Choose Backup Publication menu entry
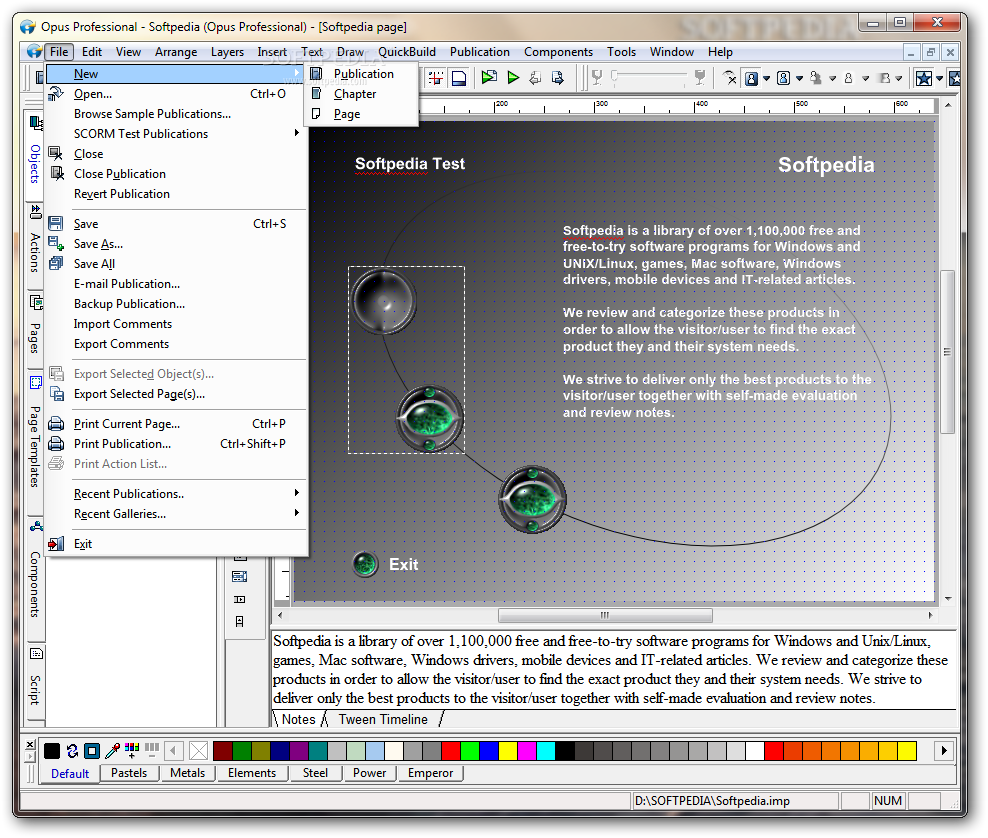 [176, 304]
